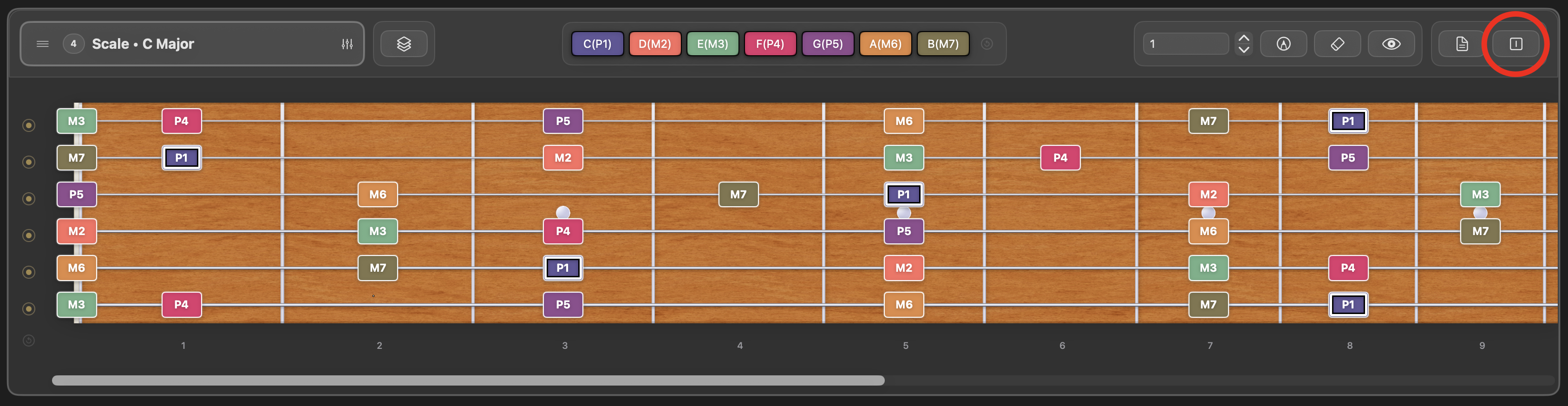
Task: Select the pen annotation tool
Action: pos(1283,44)
